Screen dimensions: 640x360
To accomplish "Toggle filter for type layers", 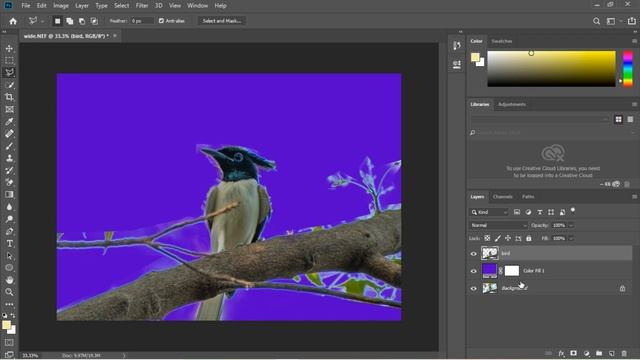I will coord(540,212).
